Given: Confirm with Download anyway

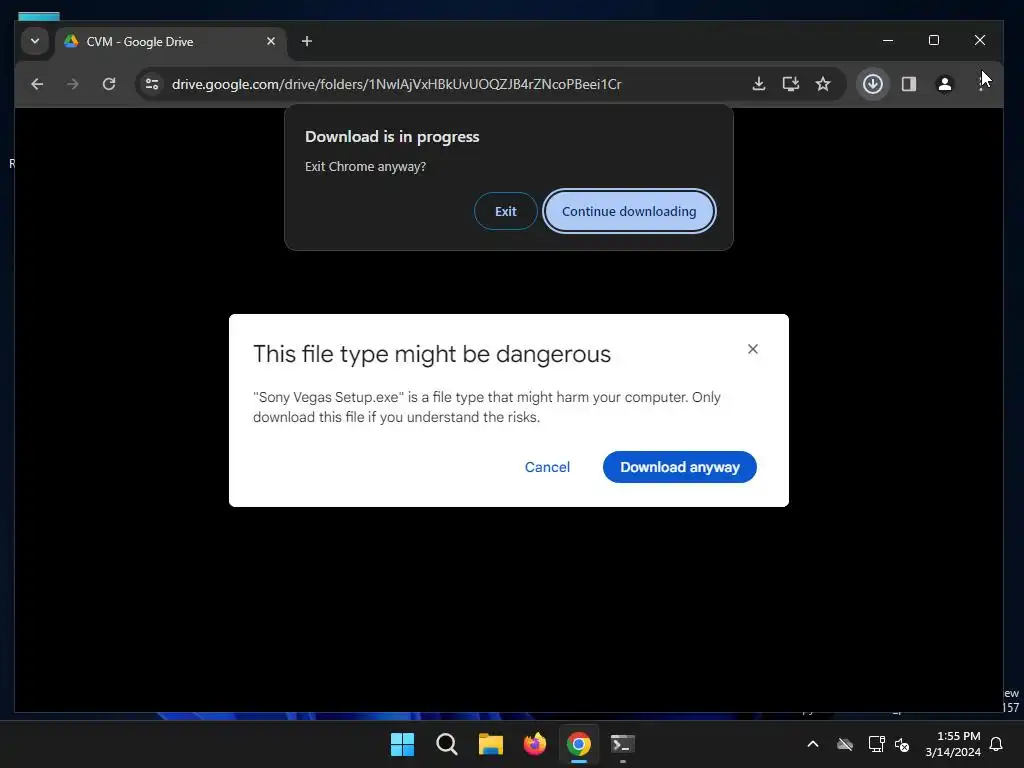Looking at the screenshot, I should 679,467.
